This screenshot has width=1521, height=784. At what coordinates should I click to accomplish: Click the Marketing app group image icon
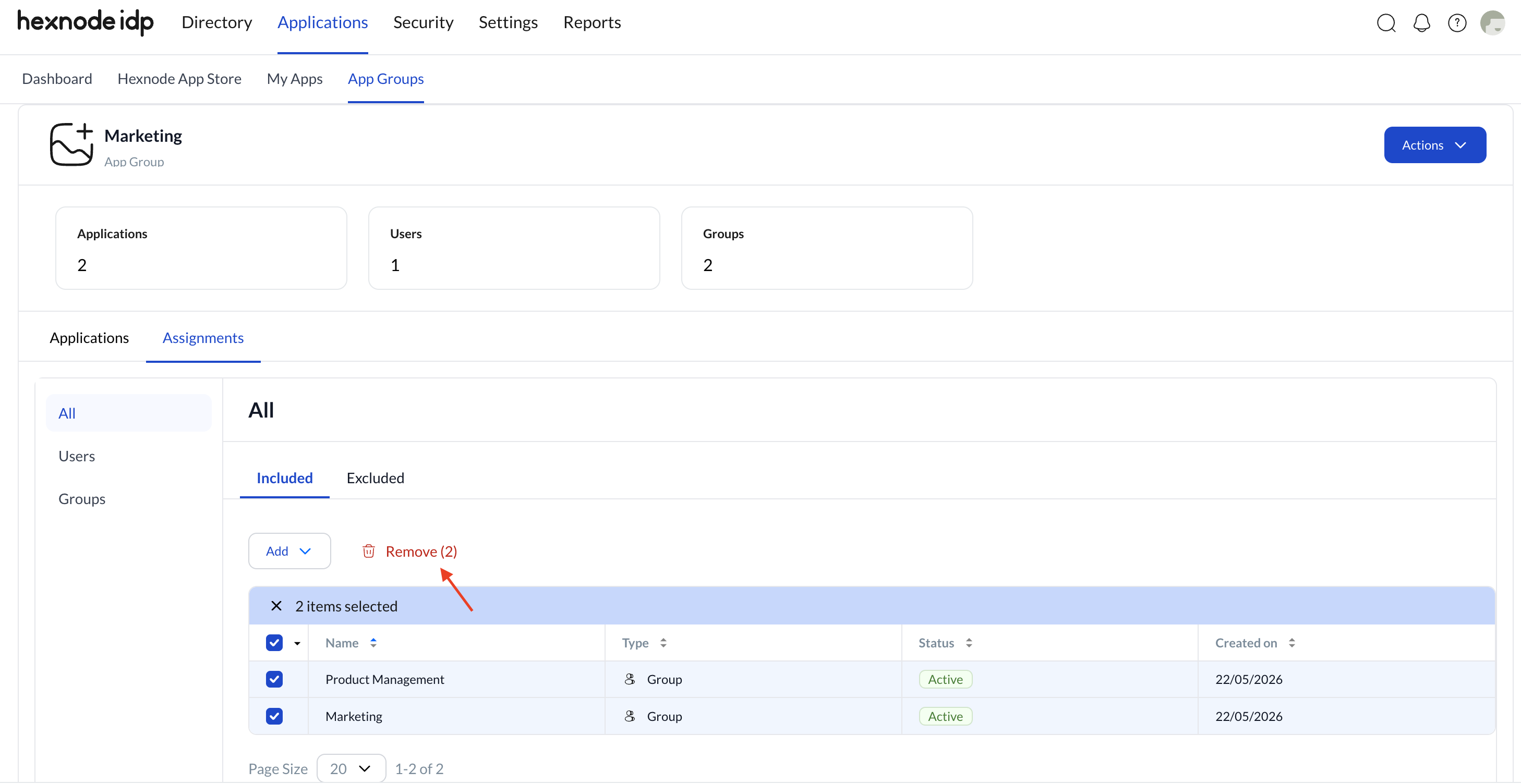(x=71, y=144)
